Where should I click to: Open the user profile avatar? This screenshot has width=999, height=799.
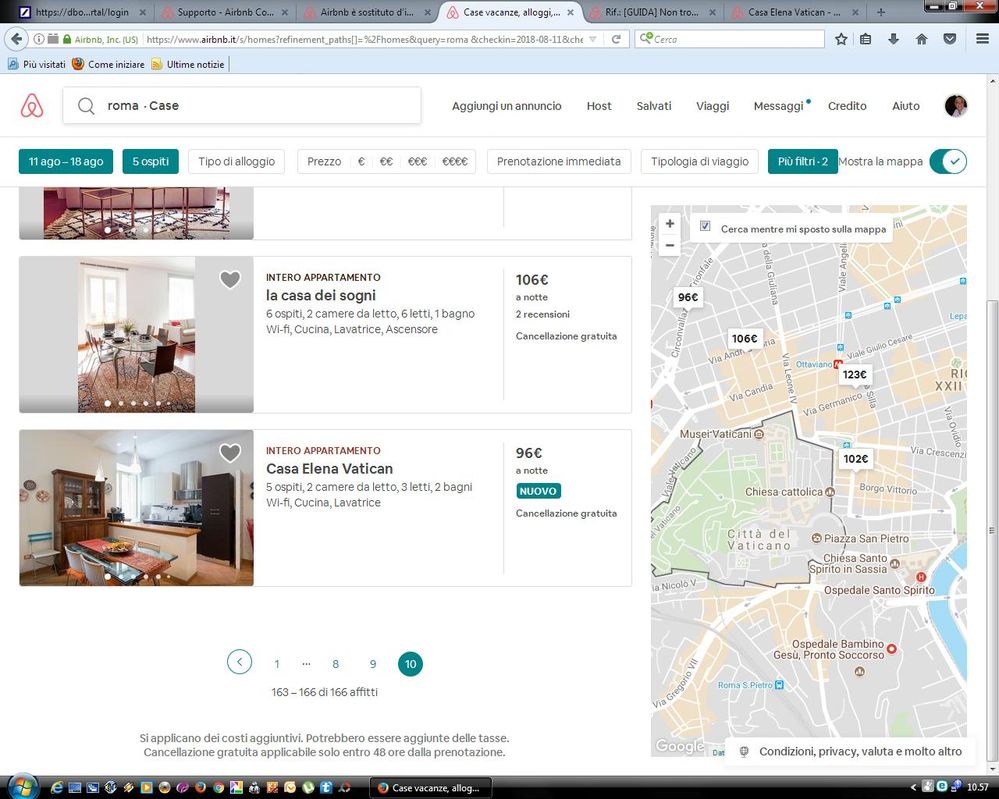[955, 106]
